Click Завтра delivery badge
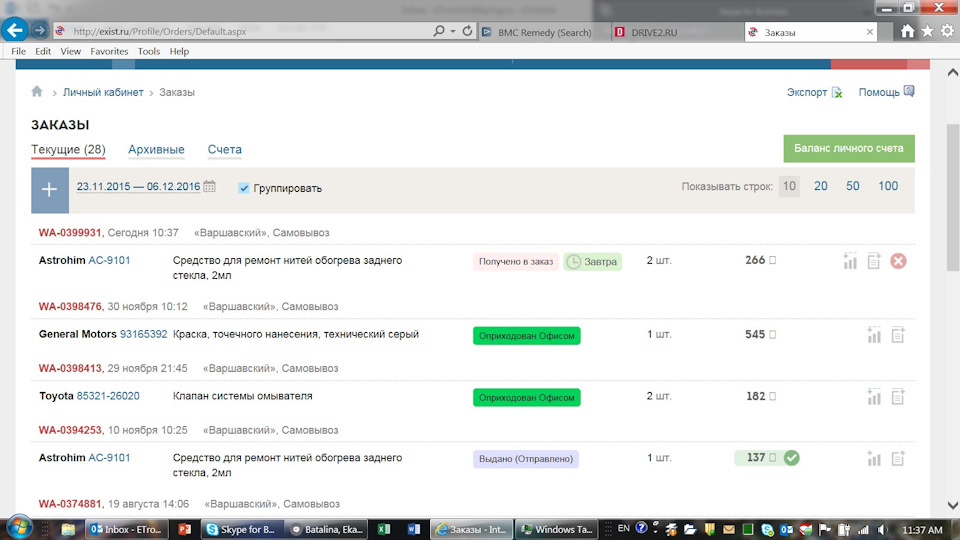 (x=592, y=261)
